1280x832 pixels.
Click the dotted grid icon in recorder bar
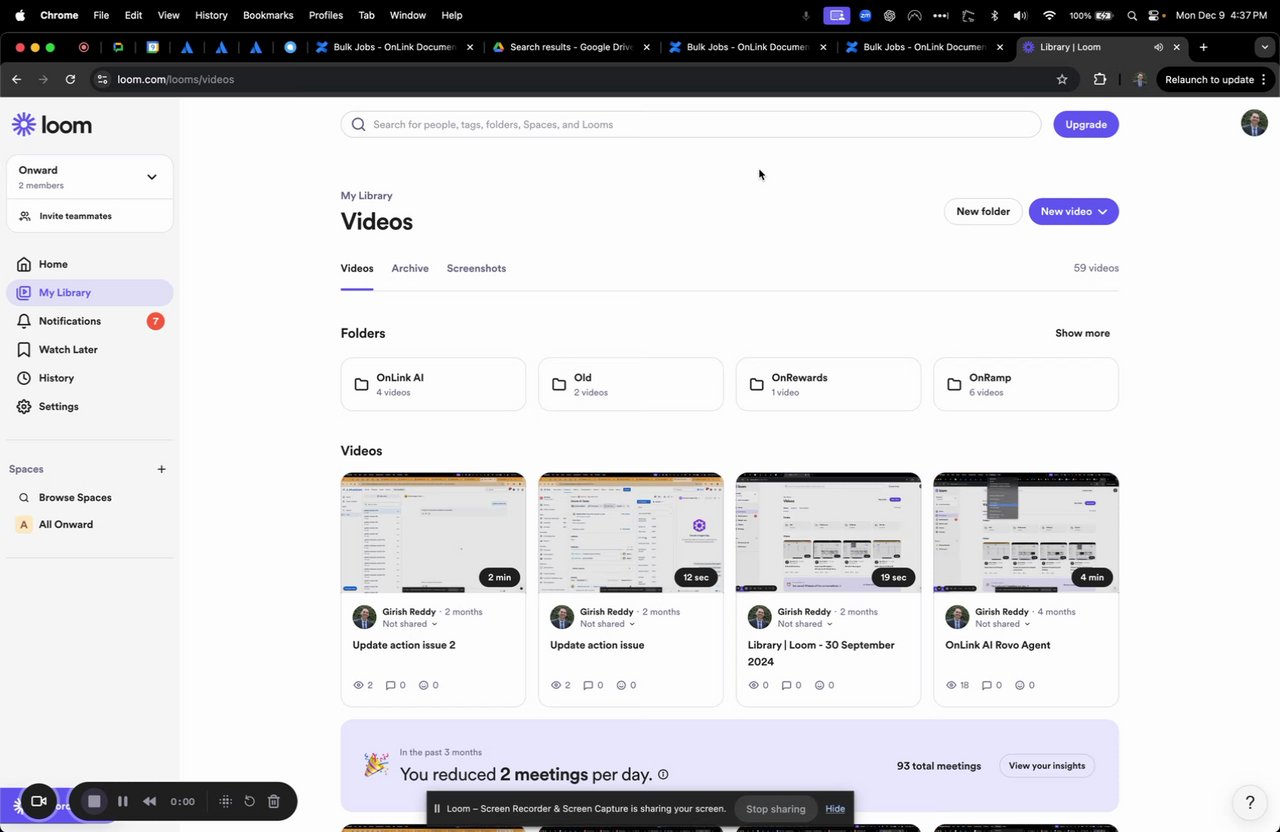pyautogui.click(x=225, y=801)
